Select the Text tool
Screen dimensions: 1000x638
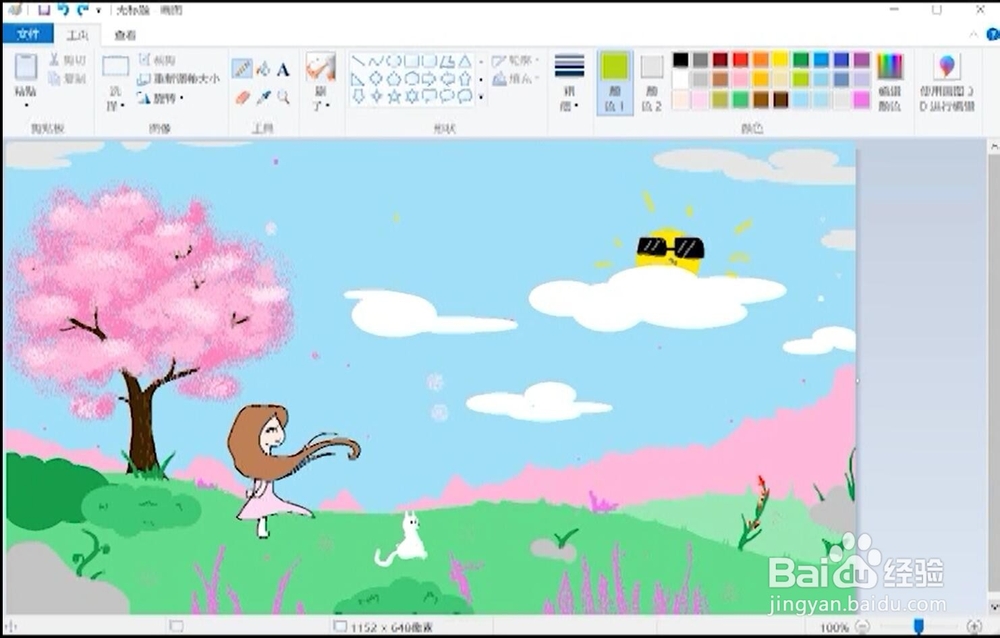tap(284, 68)
